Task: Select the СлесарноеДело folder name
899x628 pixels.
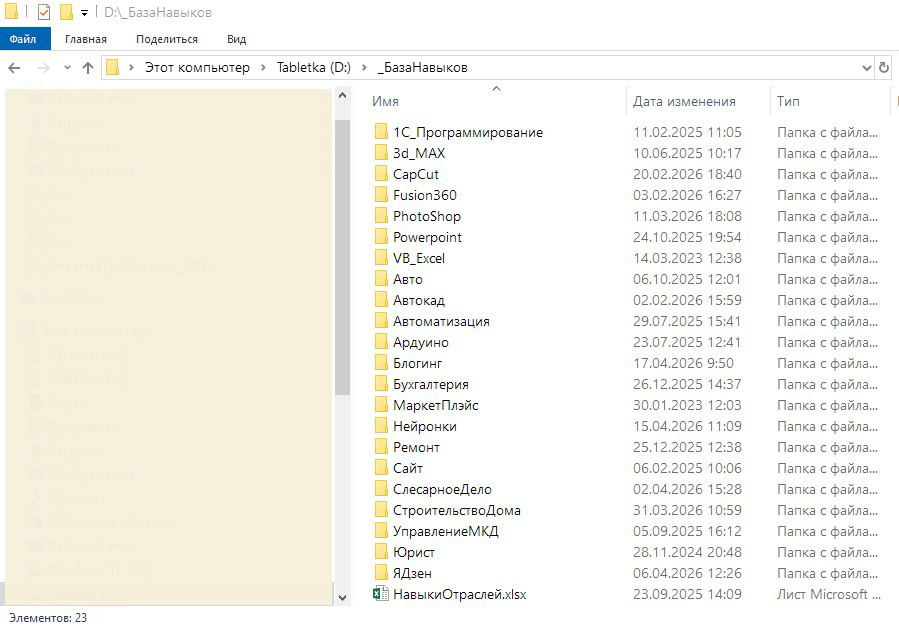Action: (442, 489)
